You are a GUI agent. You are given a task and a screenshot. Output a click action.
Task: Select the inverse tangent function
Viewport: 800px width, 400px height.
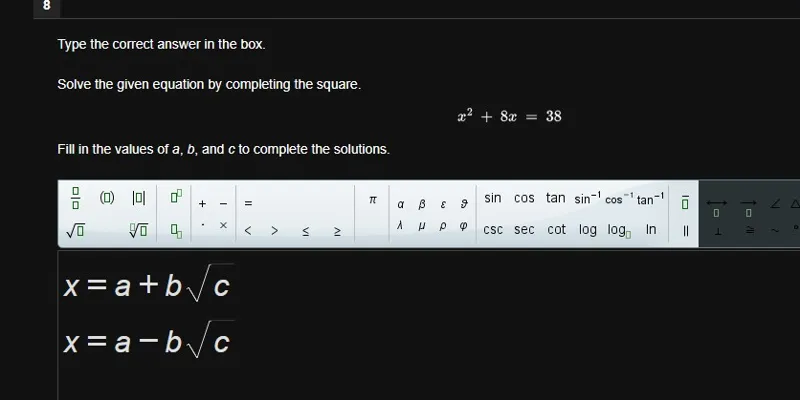(x=651, y=199)
